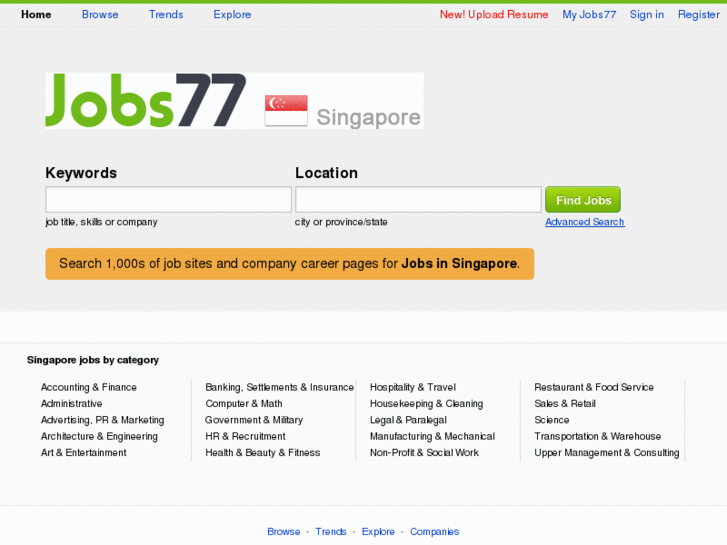Click the footer Trends link
Image resolution: width=727 pixels, height=545 pixels.
pyautogui.click(x=331, y=532)
